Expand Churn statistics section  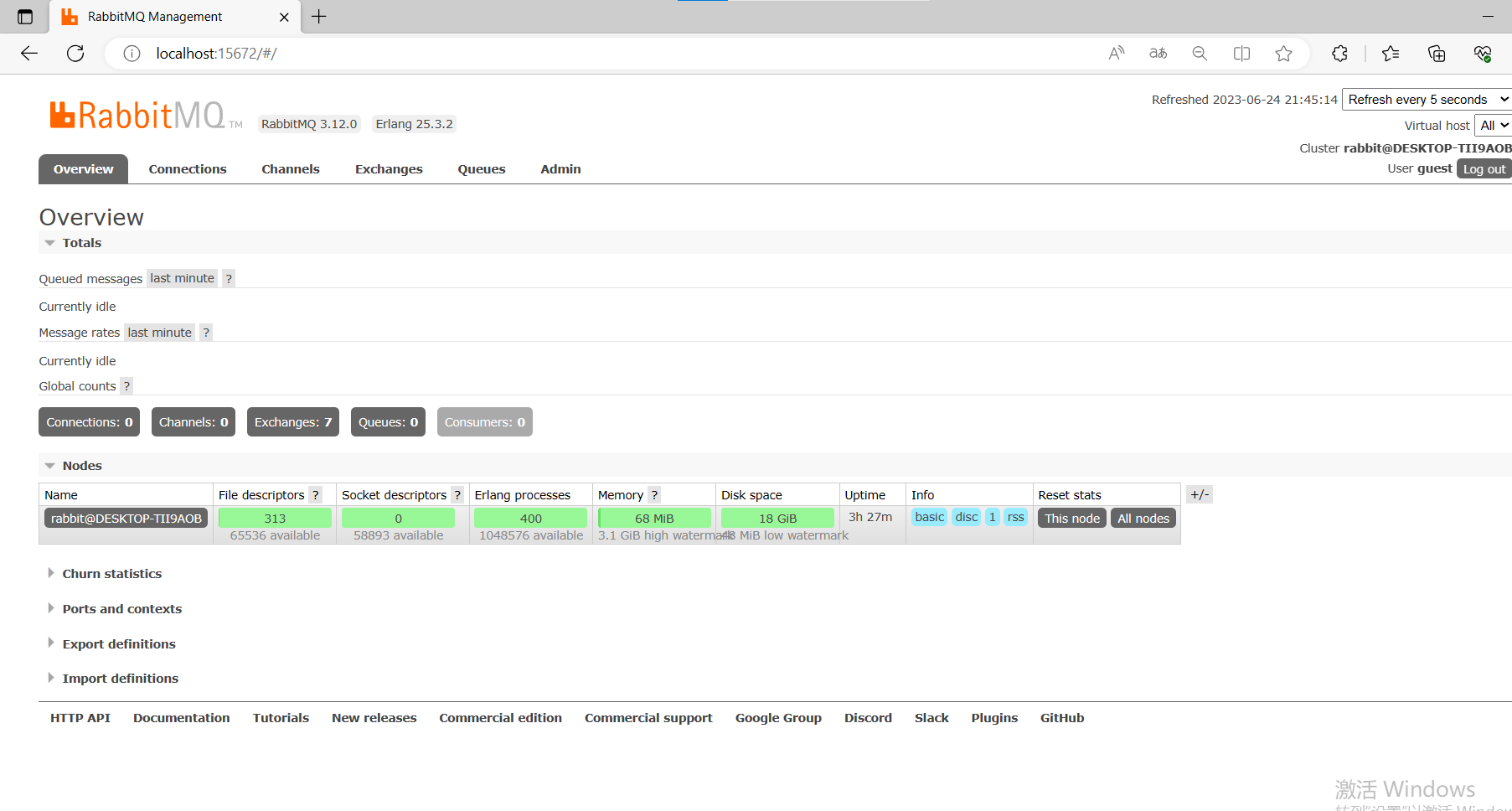111,574
